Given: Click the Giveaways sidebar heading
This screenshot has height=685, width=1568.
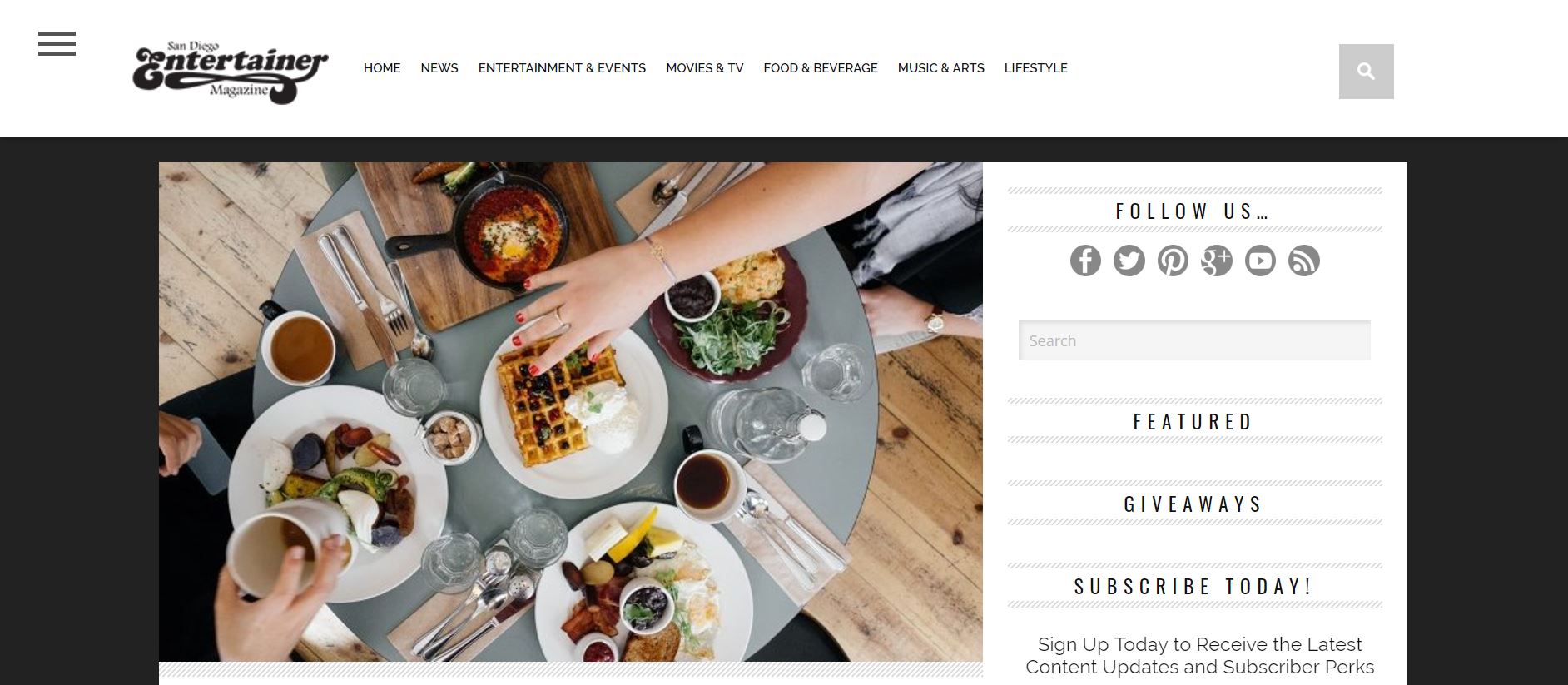Looking at the screenshot, I should pyautogui.click(x=1193, y=504).
